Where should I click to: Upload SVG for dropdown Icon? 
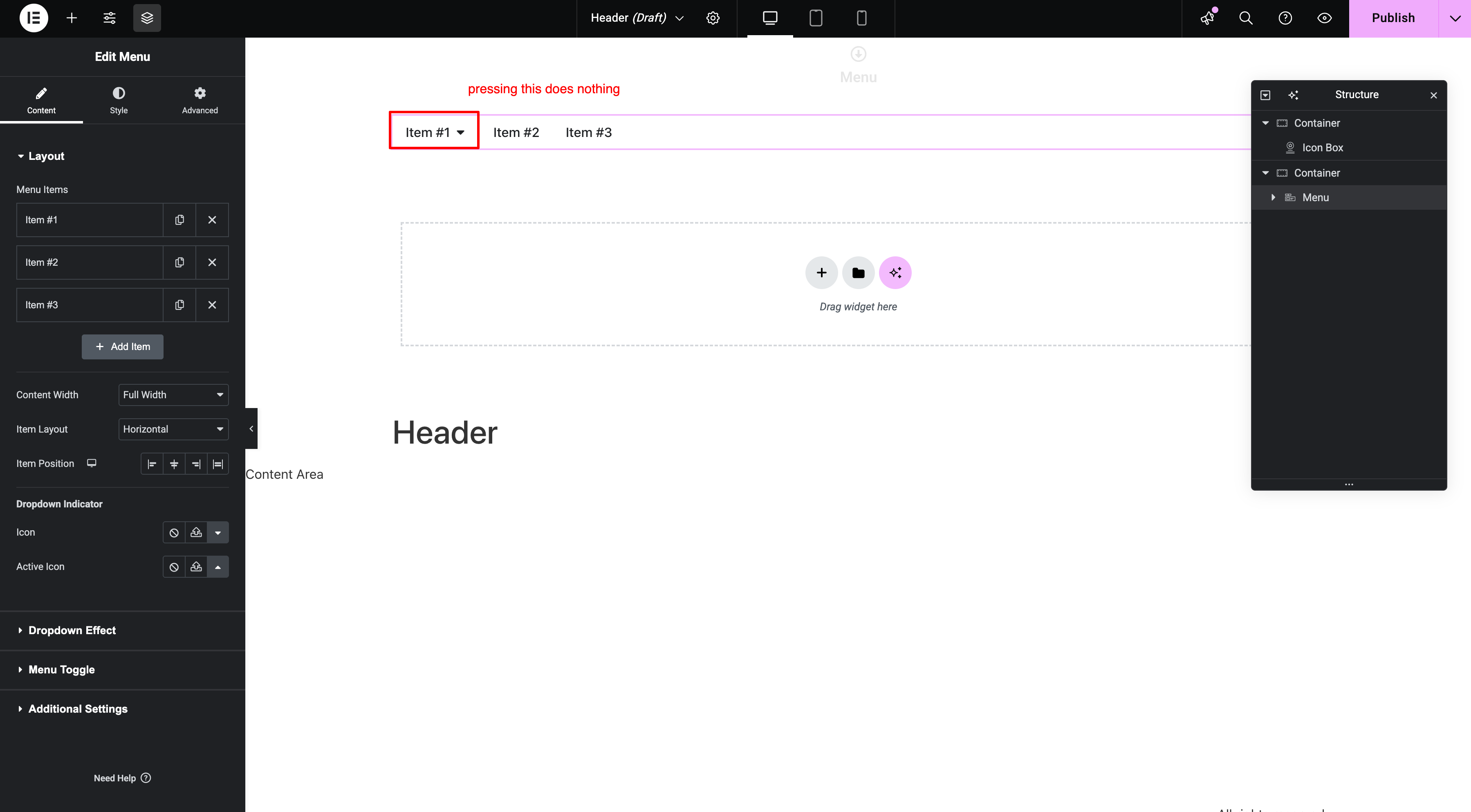[196, 532]
